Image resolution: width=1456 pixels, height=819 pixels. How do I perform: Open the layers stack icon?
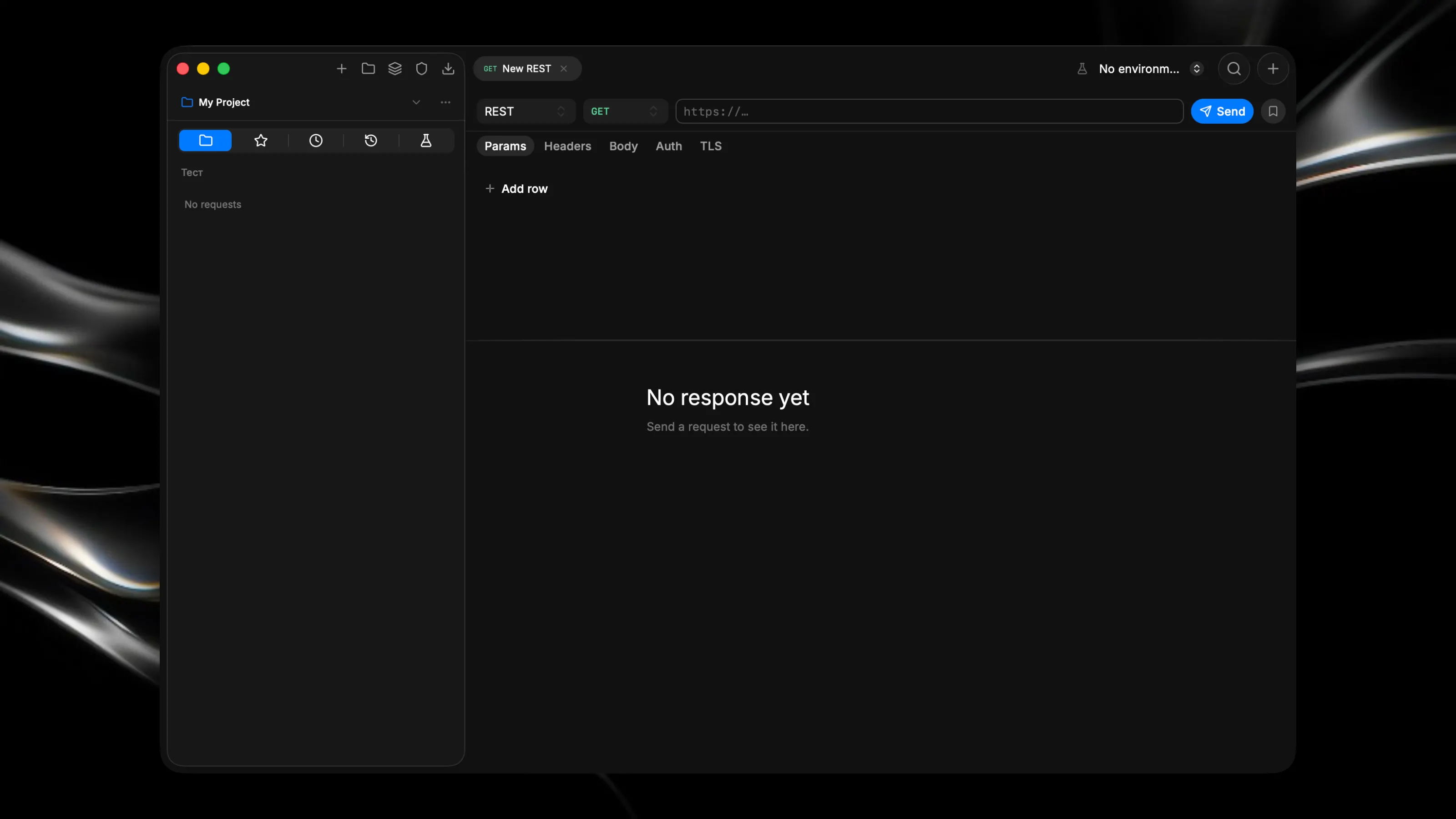[394, 68]
